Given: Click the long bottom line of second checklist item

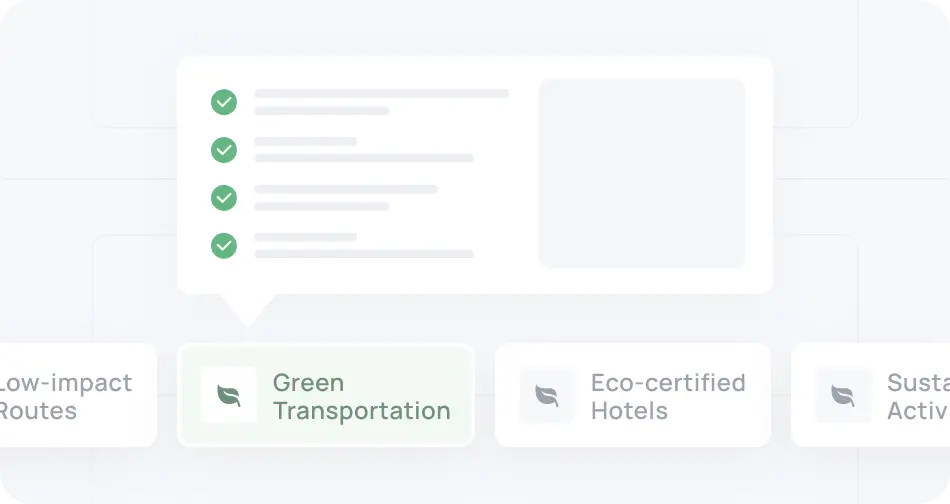Looking at the screenshot, I should tap(364, 158).
